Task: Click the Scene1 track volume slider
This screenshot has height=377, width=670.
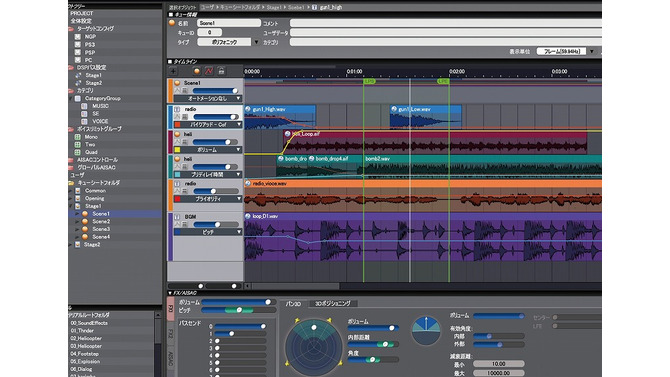Action: [x=215, y=91]
